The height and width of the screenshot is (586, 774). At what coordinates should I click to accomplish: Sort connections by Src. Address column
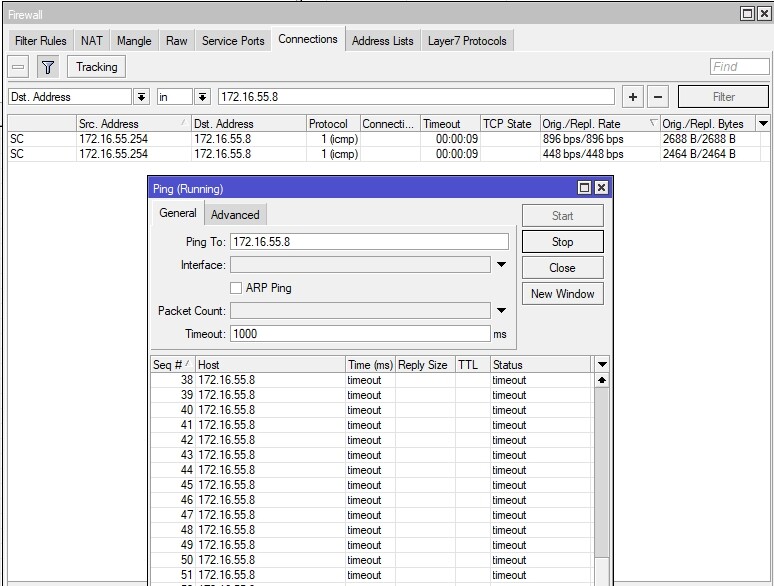(130, 124)
